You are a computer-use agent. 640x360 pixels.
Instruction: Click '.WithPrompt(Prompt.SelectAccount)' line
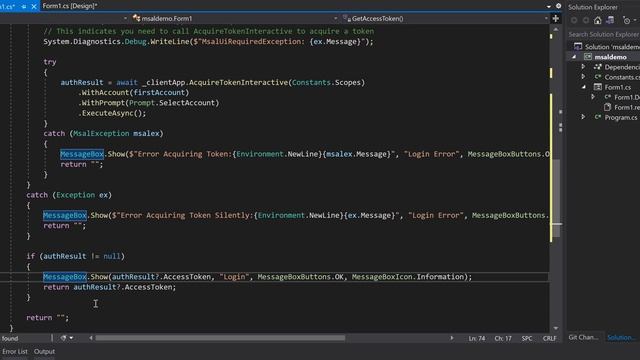[x=149, y=103]
